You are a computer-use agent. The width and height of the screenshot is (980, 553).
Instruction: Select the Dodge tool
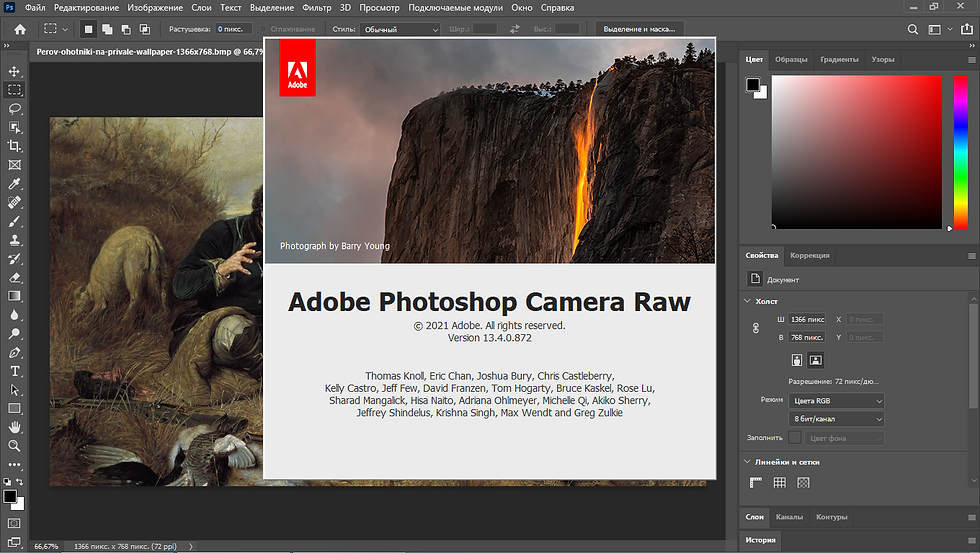pyautogui.click(x=14, y=334)
